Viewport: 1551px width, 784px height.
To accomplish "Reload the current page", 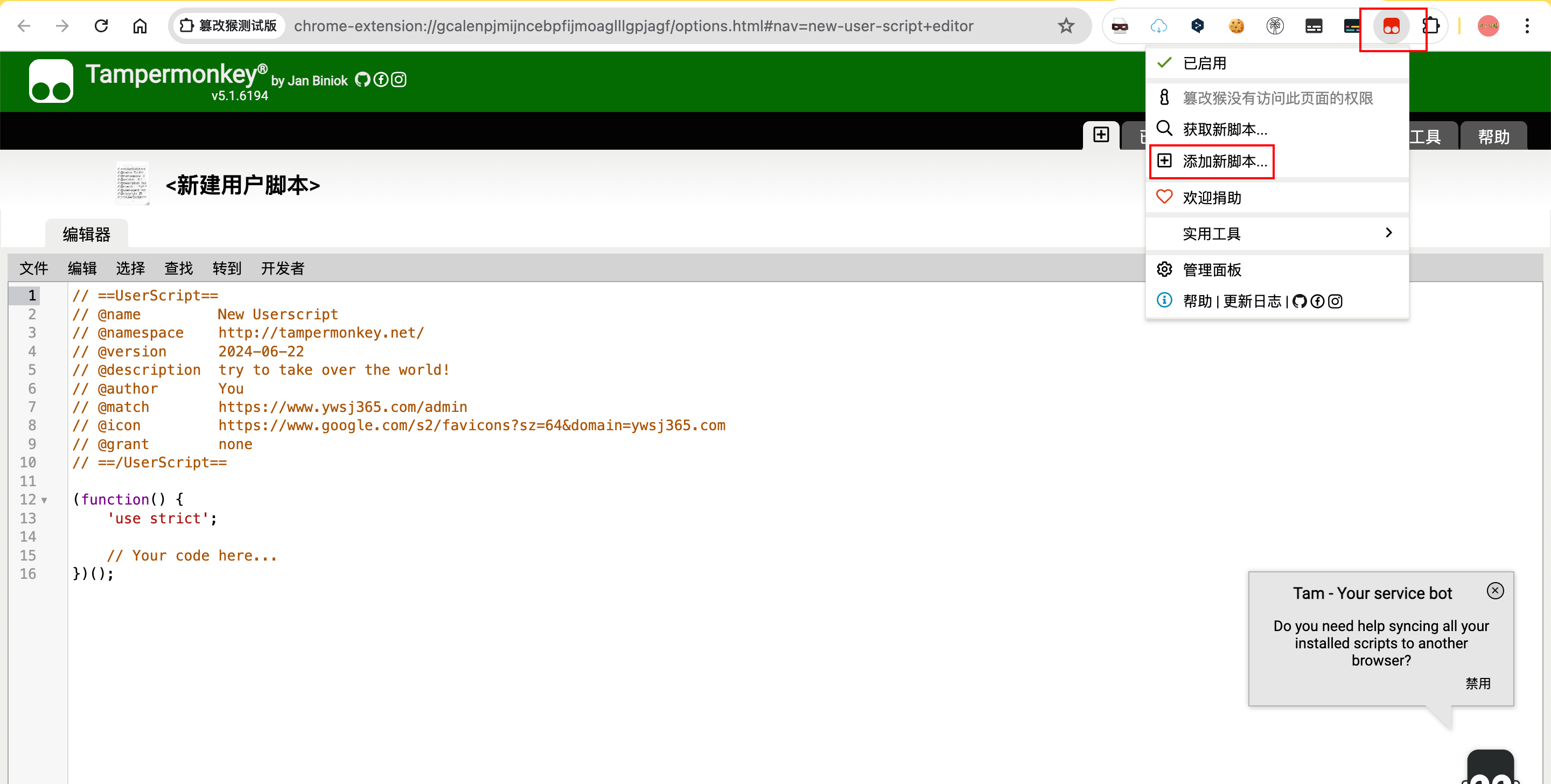I will coord(101,26).
